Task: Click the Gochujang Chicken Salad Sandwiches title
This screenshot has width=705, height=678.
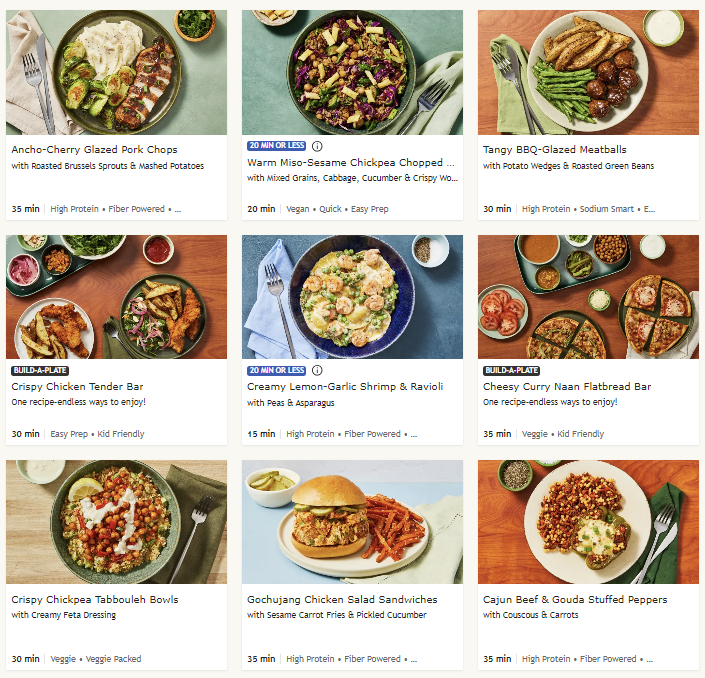Action: click(x=342, y=600)
